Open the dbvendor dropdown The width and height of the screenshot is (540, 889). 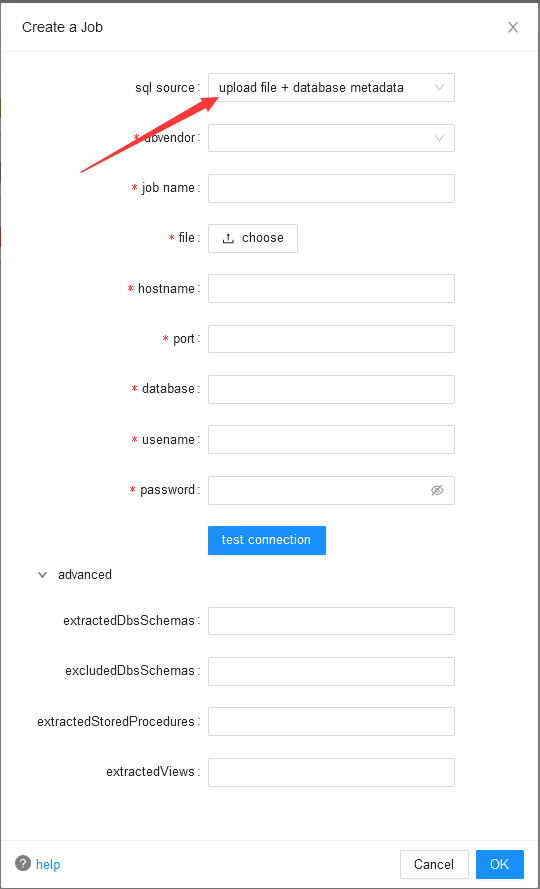(331, 138)
